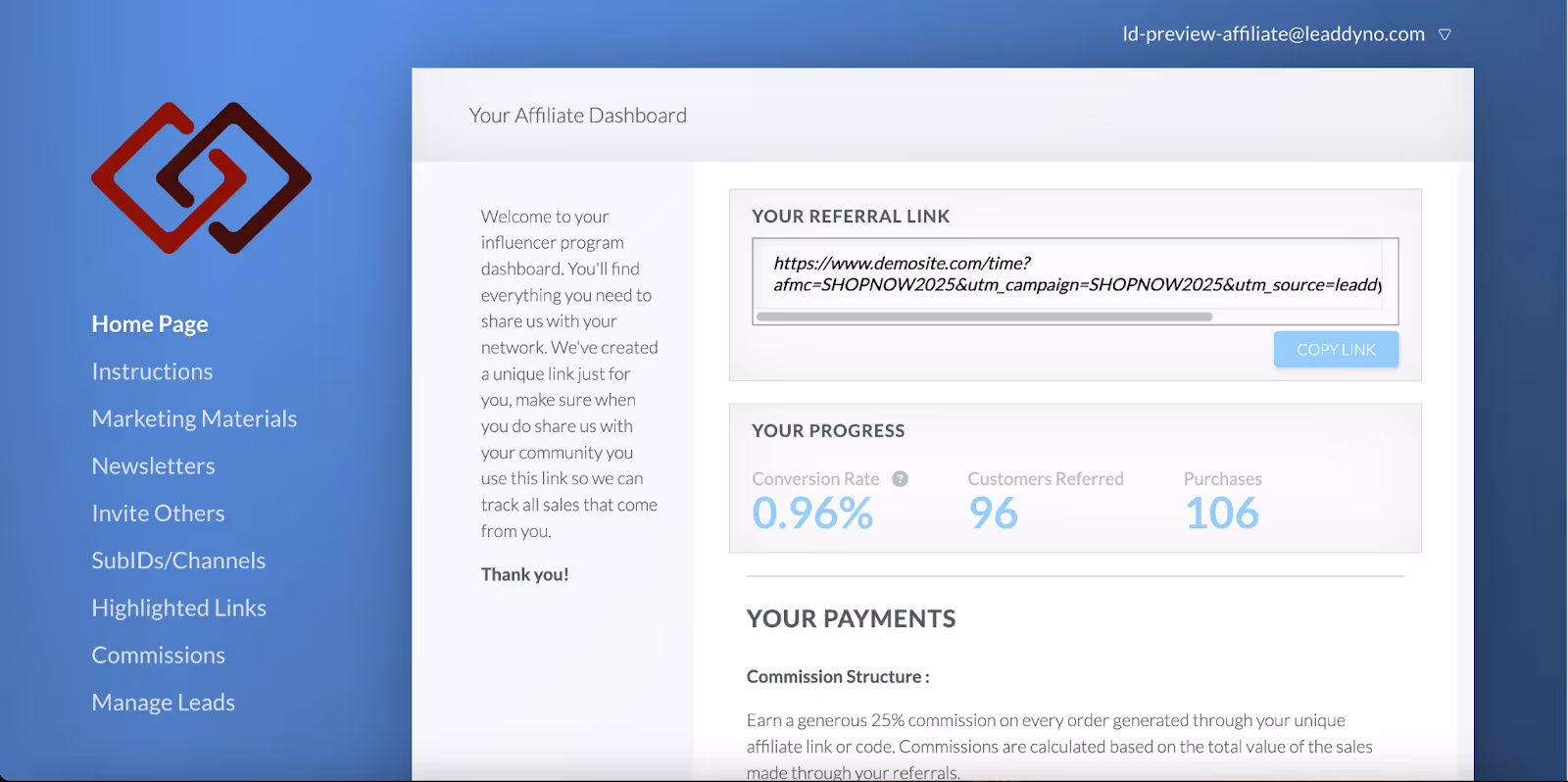Open Marketing Materials section
1568x782 pixels.
tap(194, 418)
